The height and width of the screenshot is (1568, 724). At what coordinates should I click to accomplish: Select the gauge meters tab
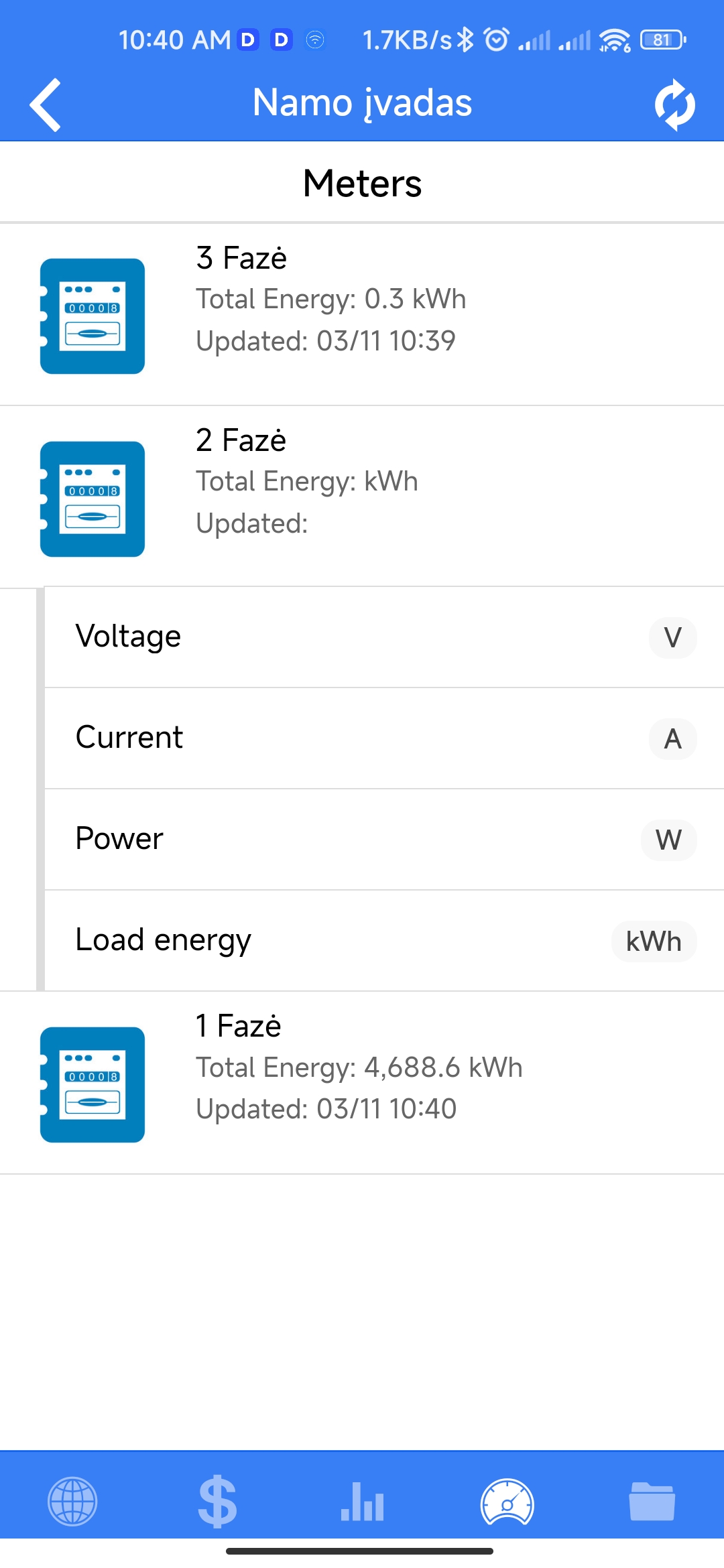507,1501
